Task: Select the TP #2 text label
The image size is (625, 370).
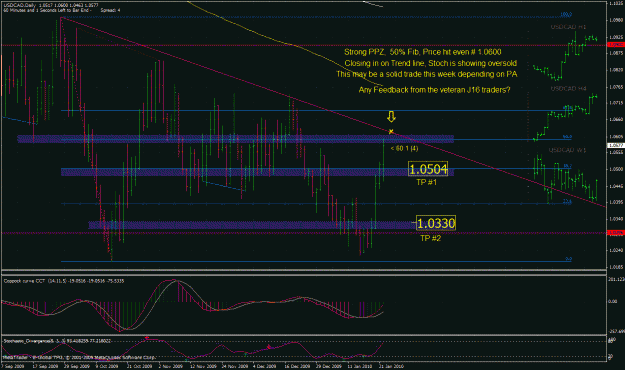Action: 430,238
